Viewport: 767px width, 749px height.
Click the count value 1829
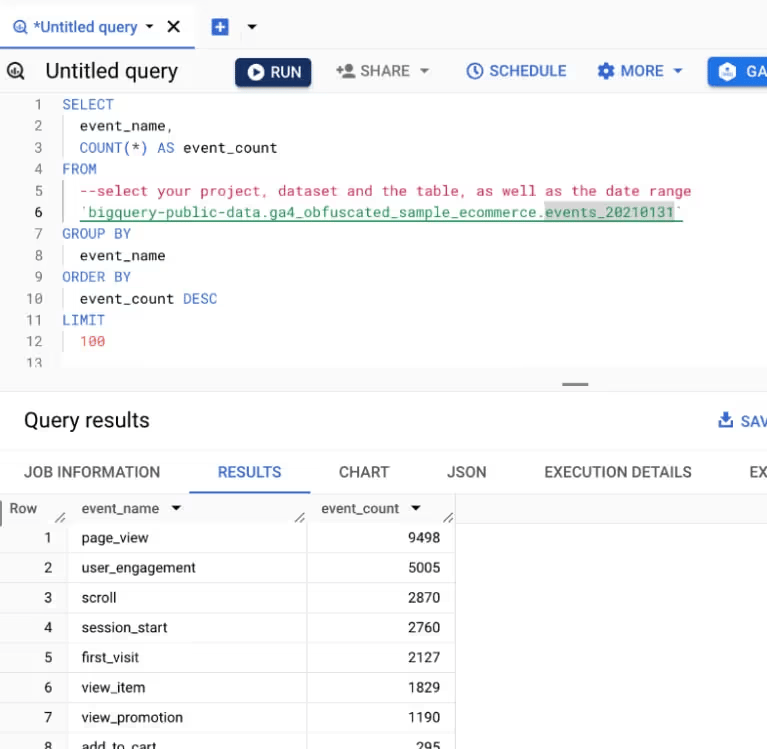tap(424, 687)
